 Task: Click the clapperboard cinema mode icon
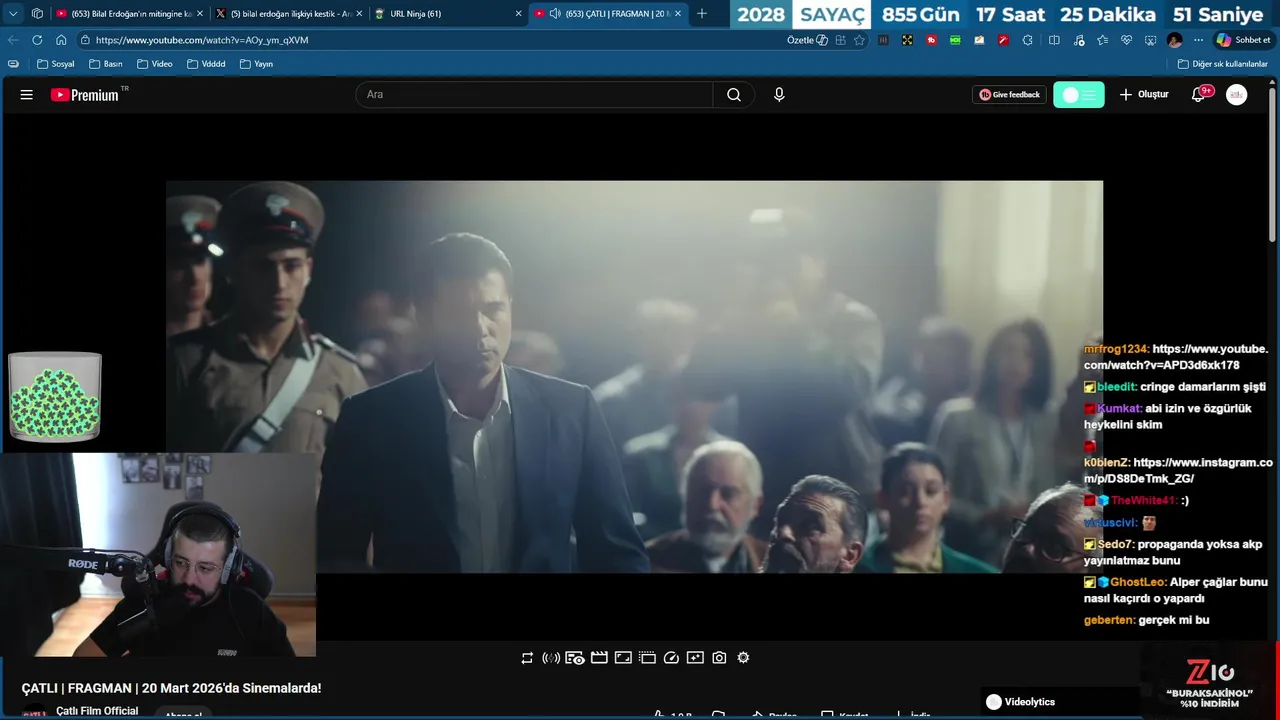click(599, 658)
